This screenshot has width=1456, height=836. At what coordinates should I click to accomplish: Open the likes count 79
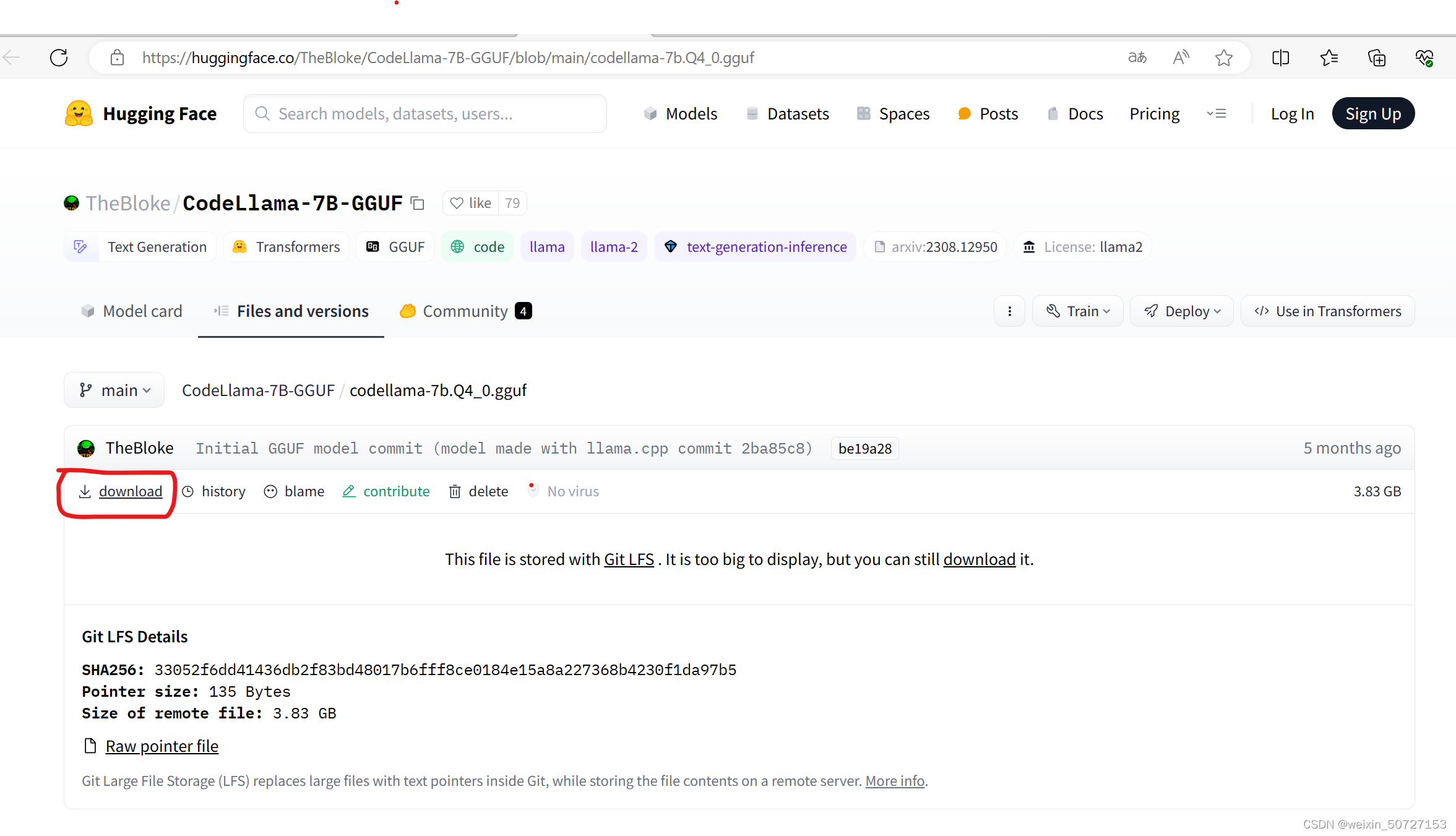[512, 203]
